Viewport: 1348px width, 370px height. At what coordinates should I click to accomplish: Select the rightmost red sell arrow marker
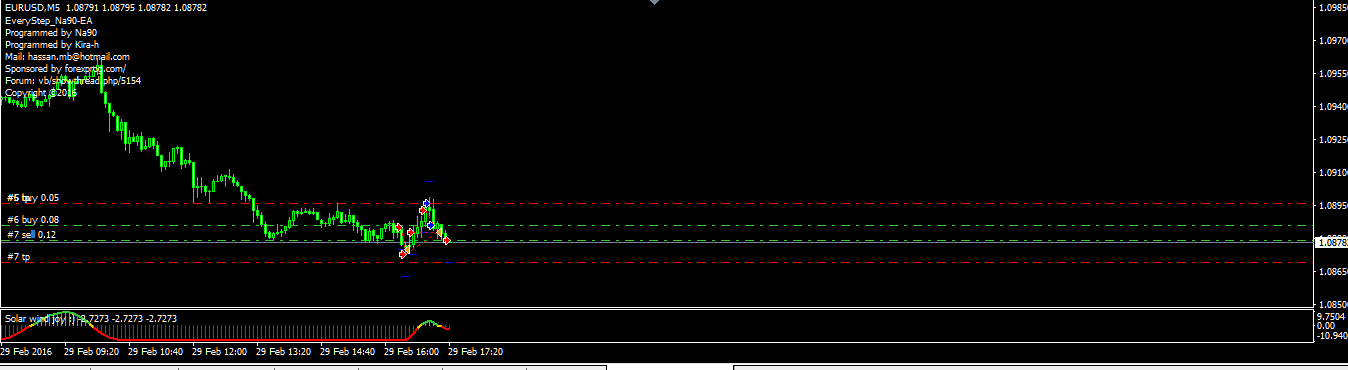[447, 240]
